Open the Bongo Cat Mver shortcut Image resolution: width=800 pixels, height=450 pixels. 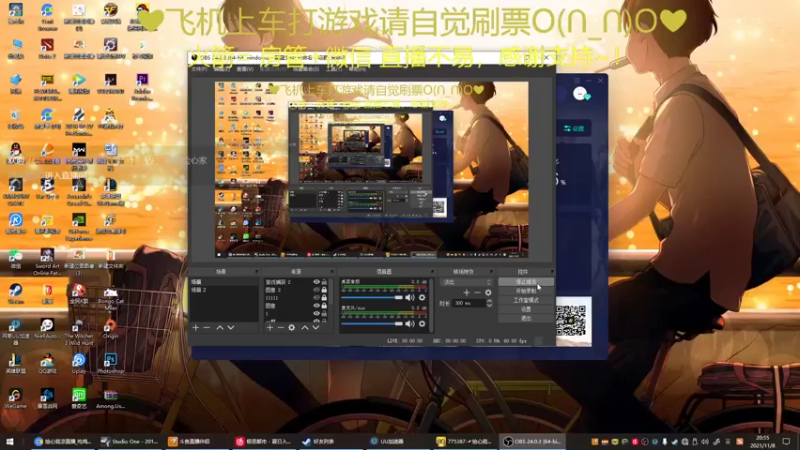pos(110,297)
